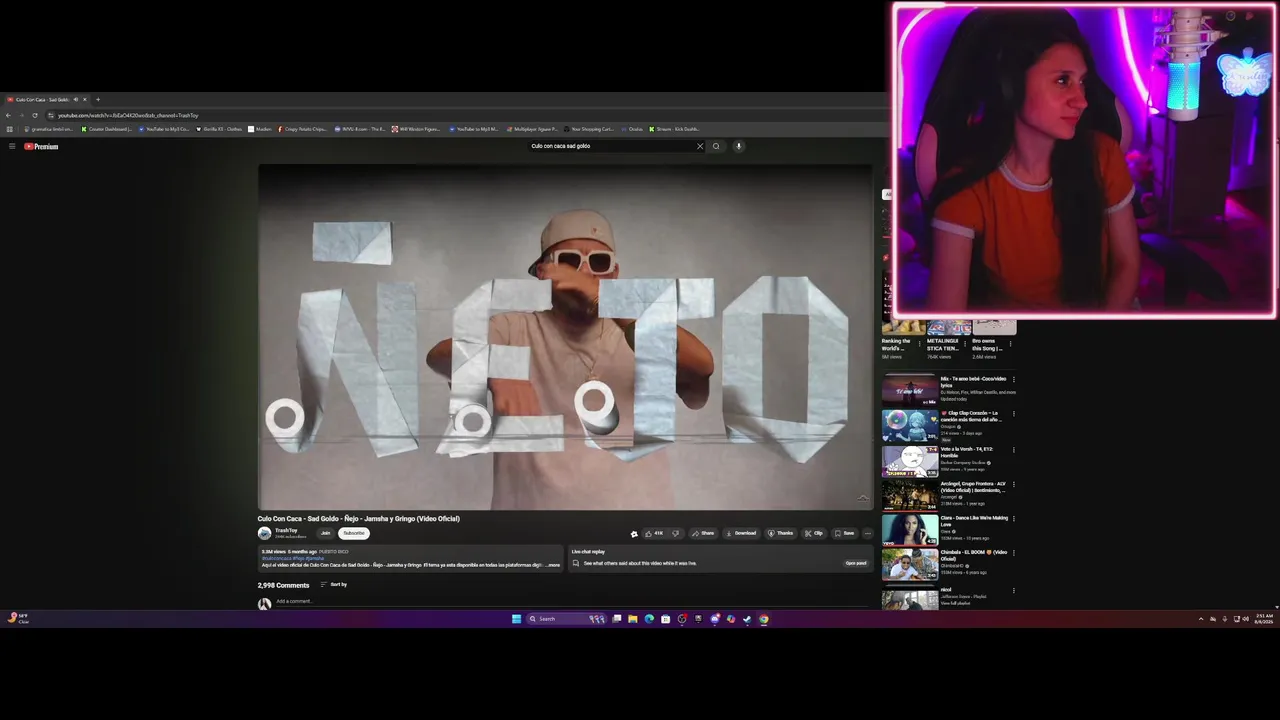Open options for 'Veto a la Verch' video
The height and width of the screenshot is (720, 1280).
(1014, 450)
